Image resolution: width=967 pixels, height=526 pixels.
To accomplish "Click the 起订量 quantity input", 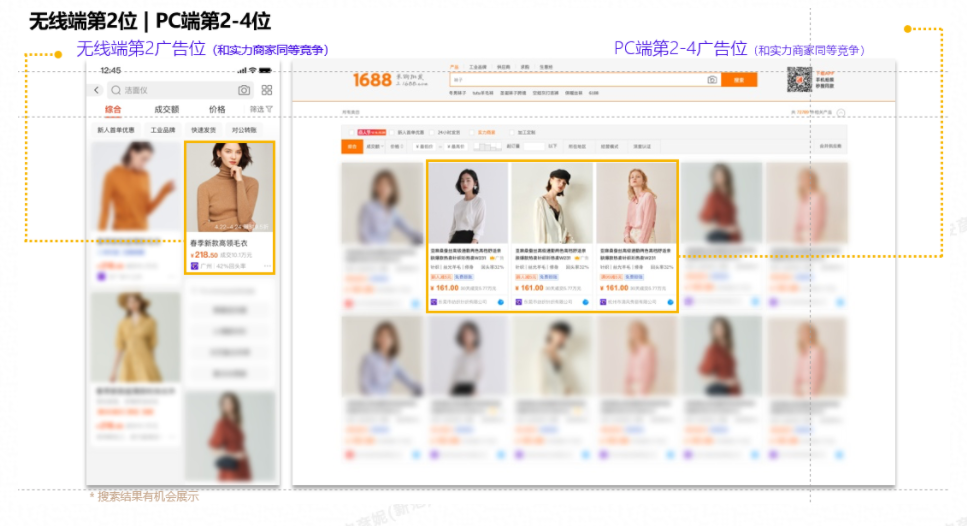I will click(533, 147).
